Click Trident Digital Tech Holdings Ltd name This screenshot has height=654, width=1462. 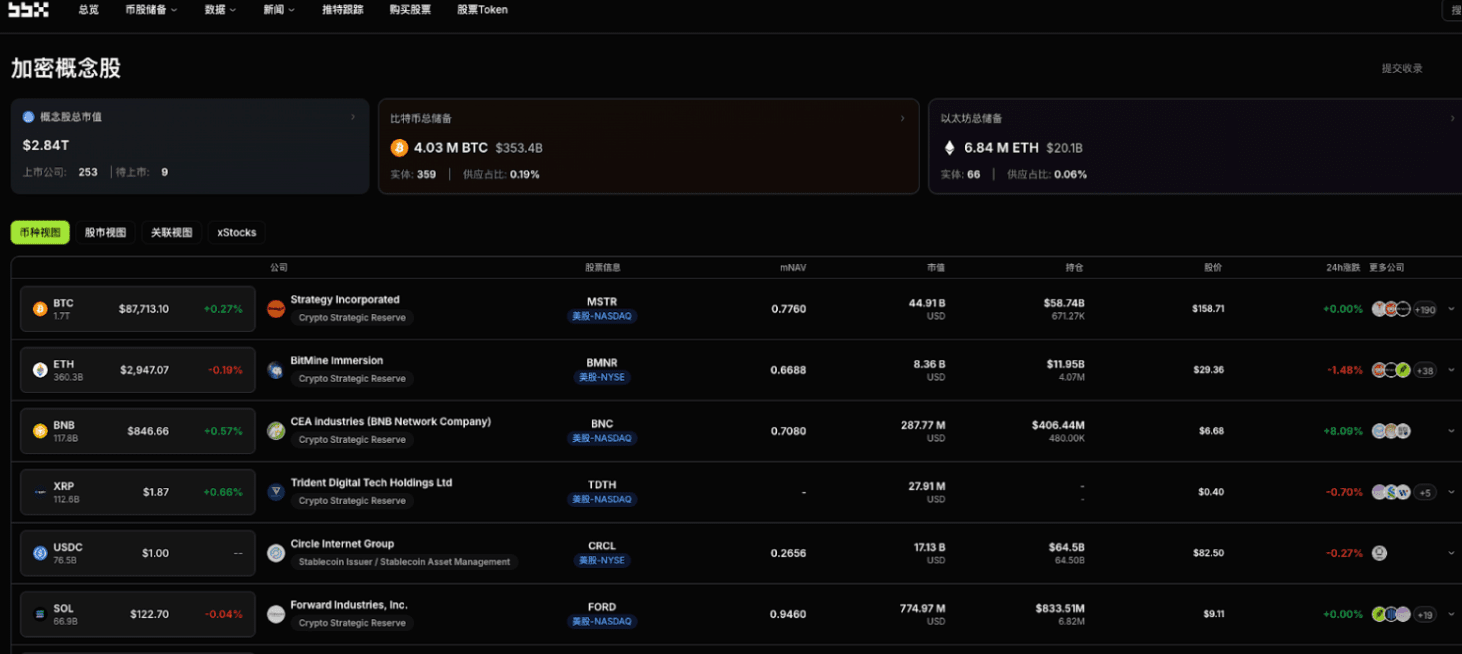(371, 483)
